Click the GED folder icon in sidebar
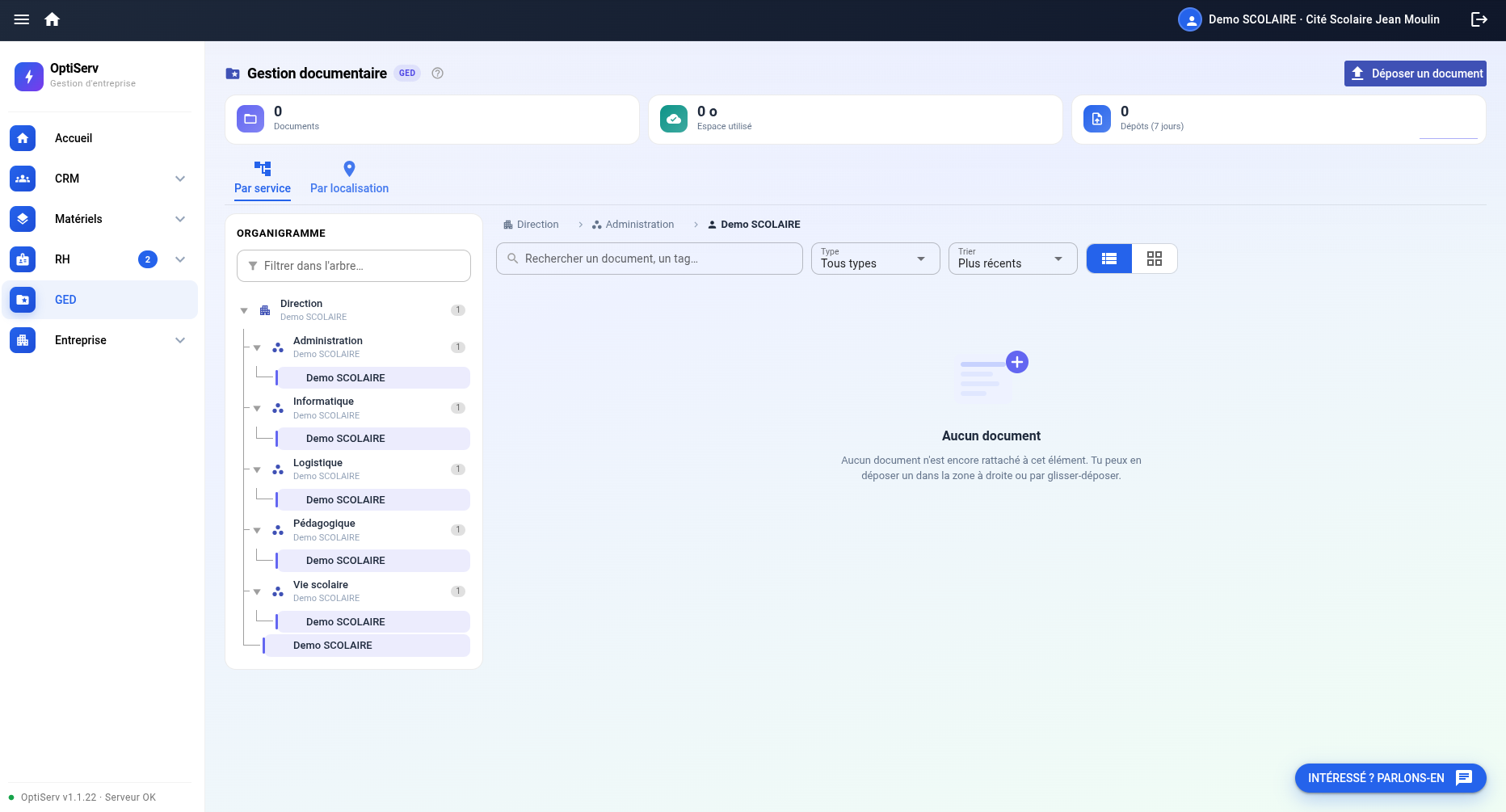The image size is (1506, 812). (23, 300)
